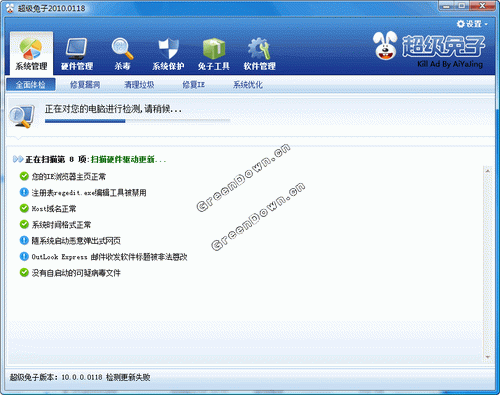The image size is (500, 395).
Task: Open 硬件管理 monitor icon
Action: (76, 48)
